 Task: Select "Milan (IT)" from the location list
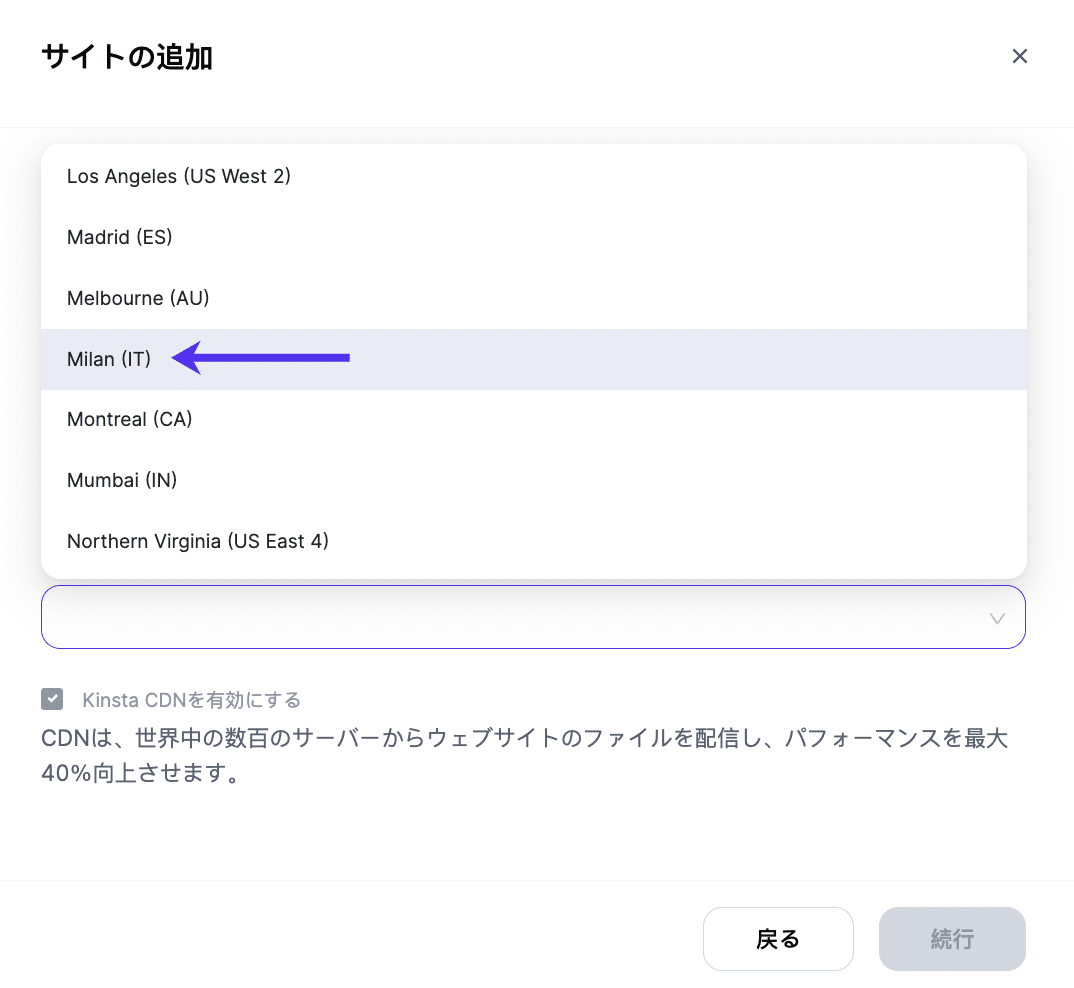pos(109,358)
